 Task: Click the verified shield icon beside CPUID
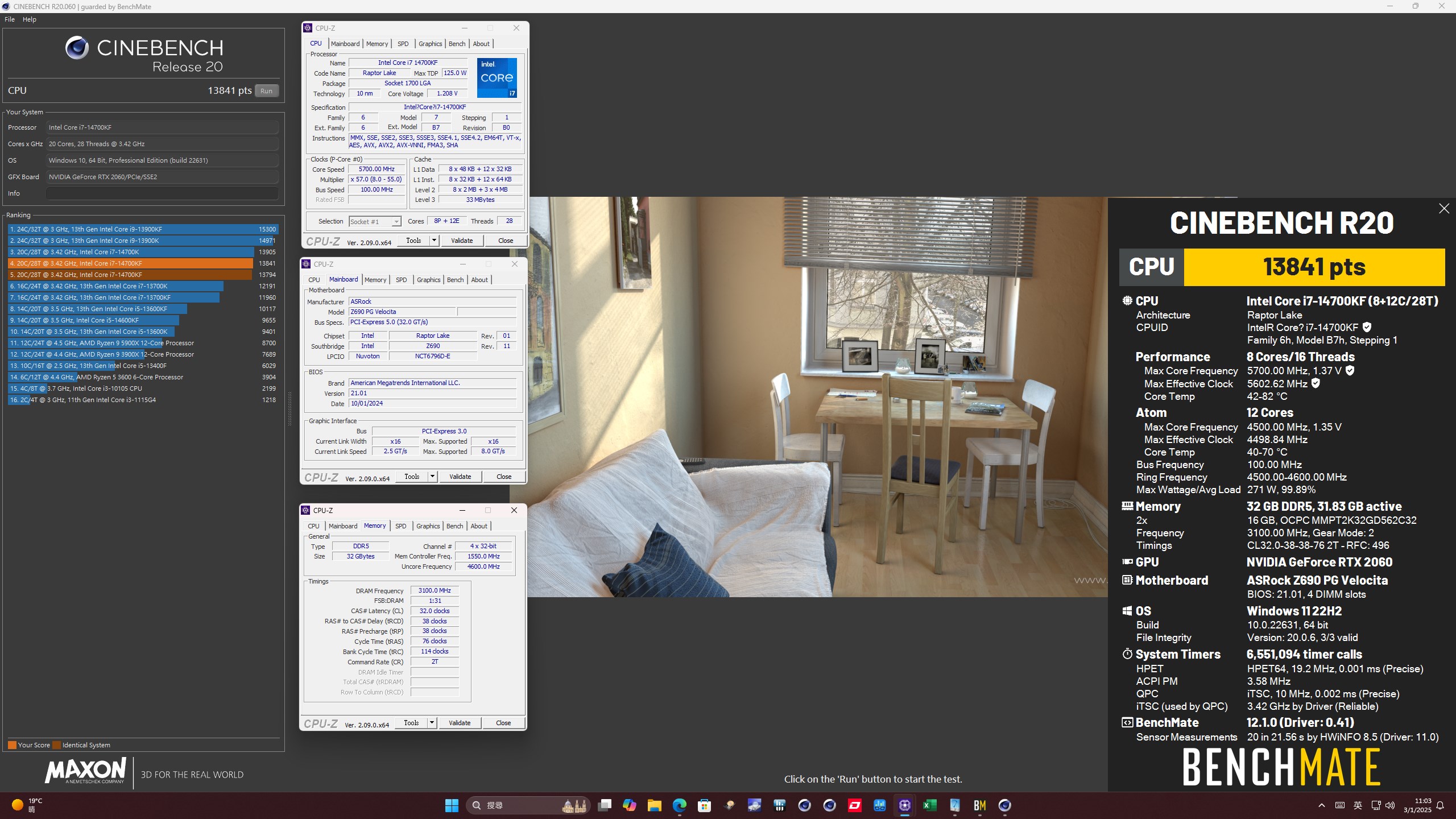point(1367,327)
